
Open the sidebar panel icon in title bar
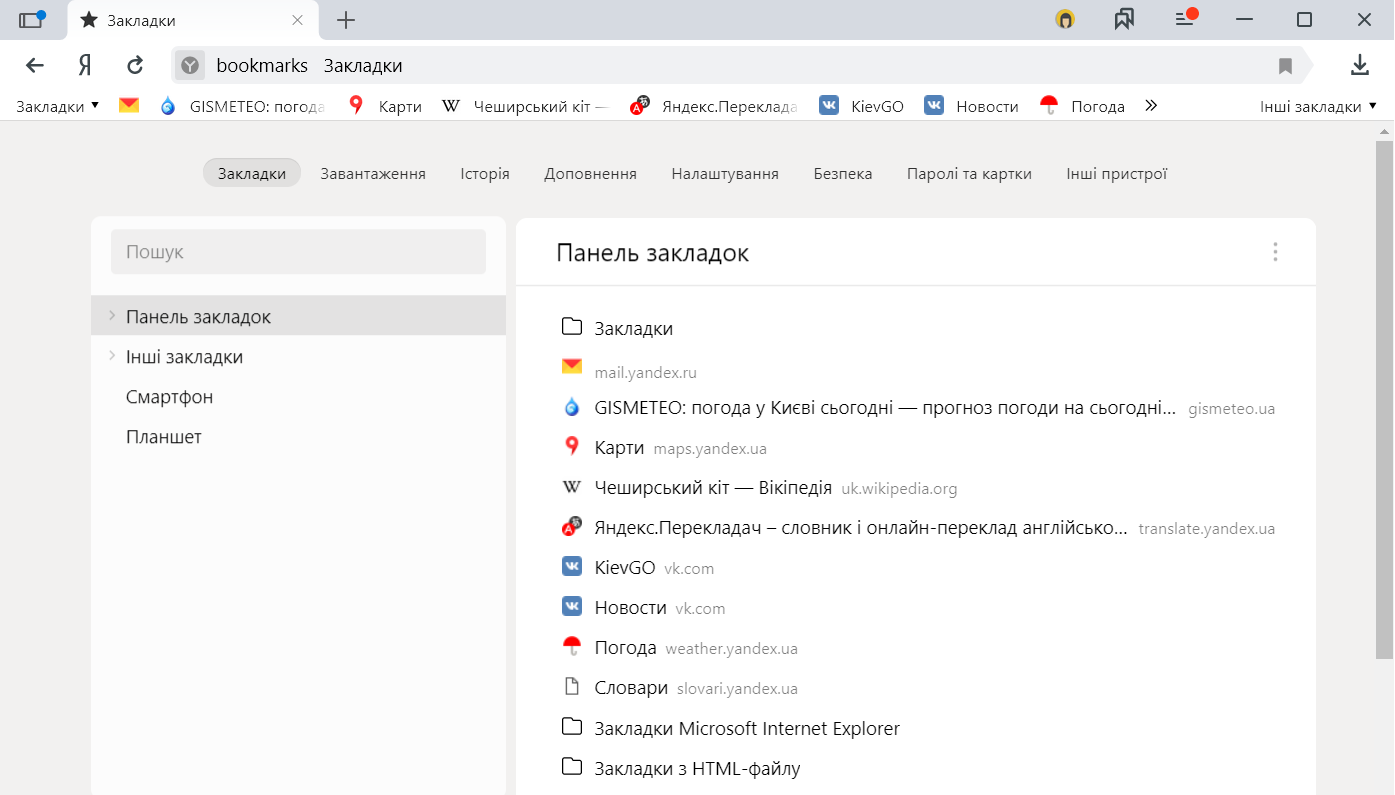(32, 19)
